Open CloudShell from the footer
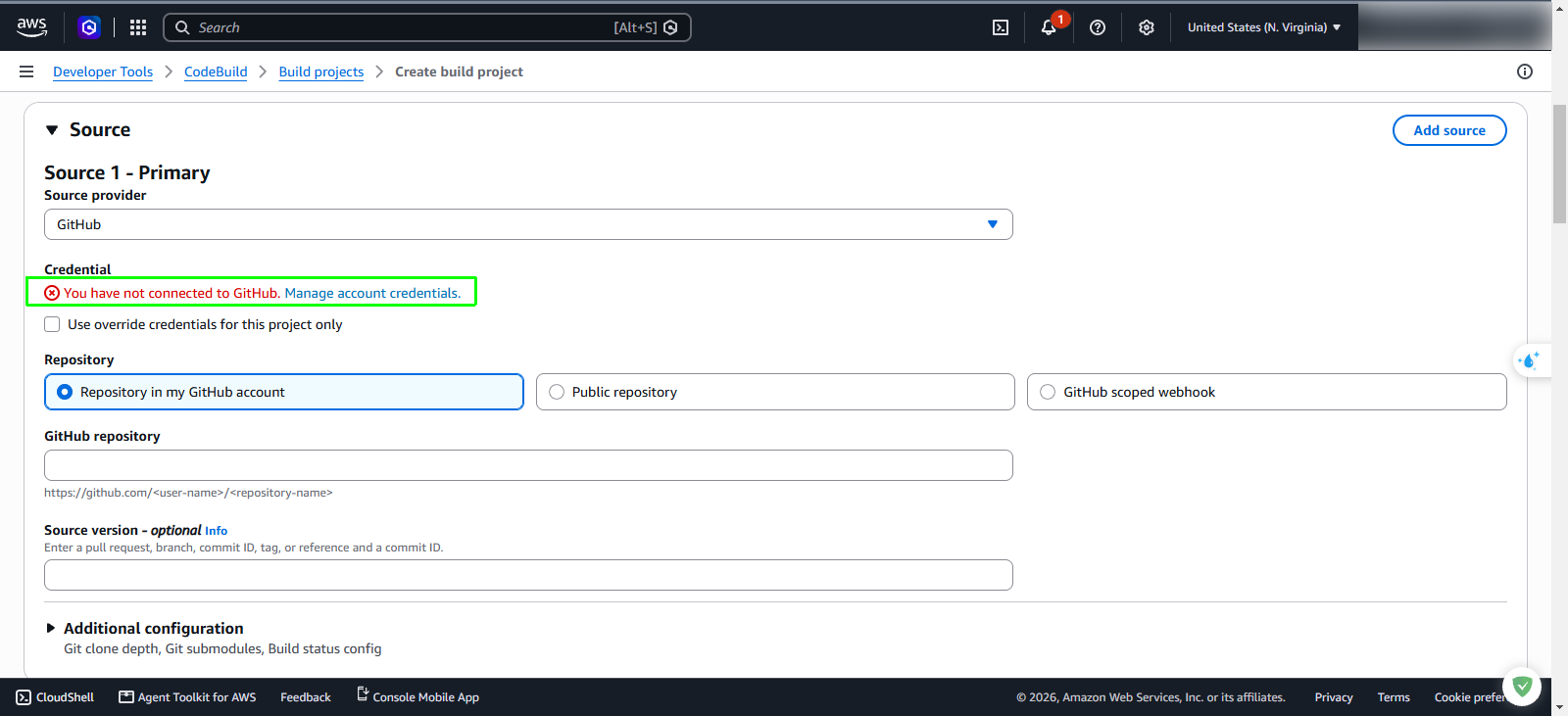This screenshot has height=716, width=1568. [x=55, y=697]
